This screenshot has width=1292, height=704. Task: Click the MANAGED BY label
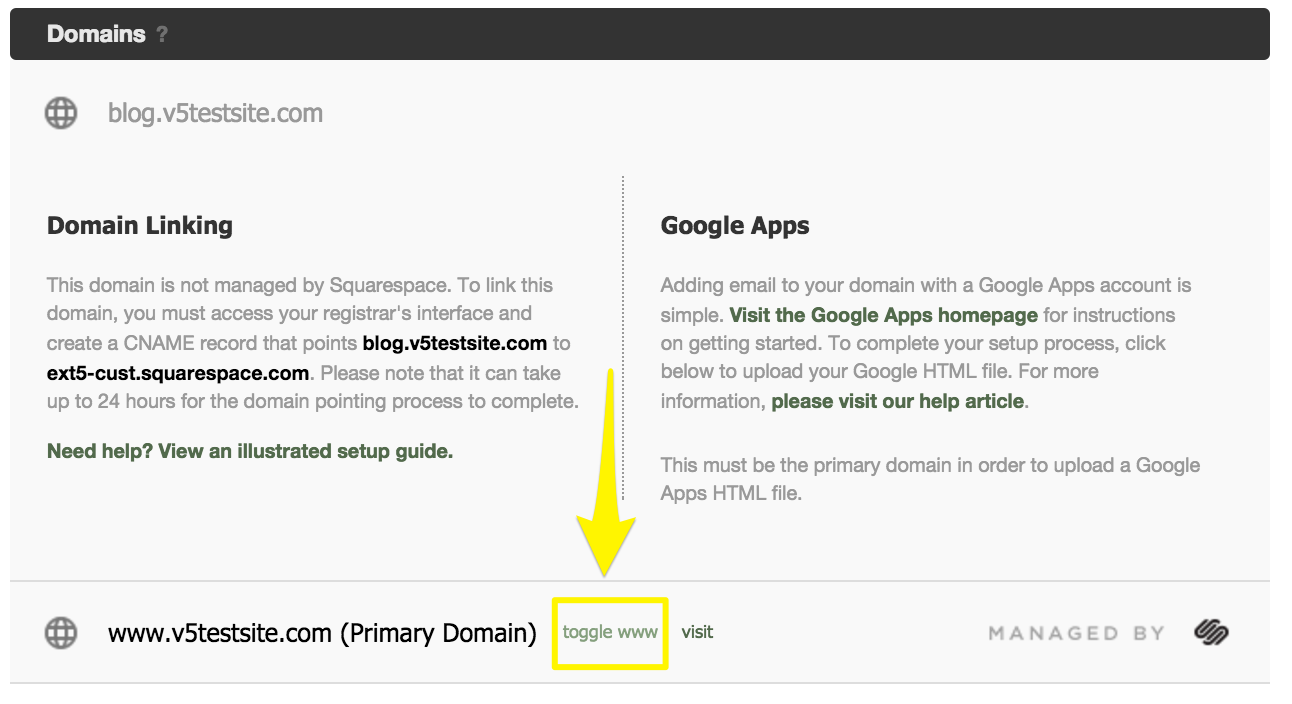(x=1077, y=633)
